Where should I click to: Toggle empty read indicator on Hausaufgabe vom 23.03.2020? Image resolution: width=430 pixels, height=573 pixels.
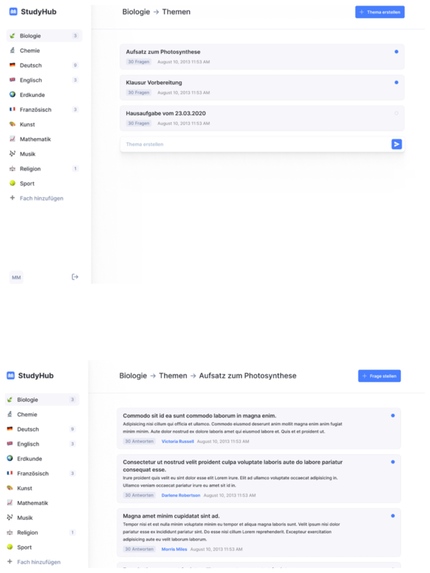point(396,113)
